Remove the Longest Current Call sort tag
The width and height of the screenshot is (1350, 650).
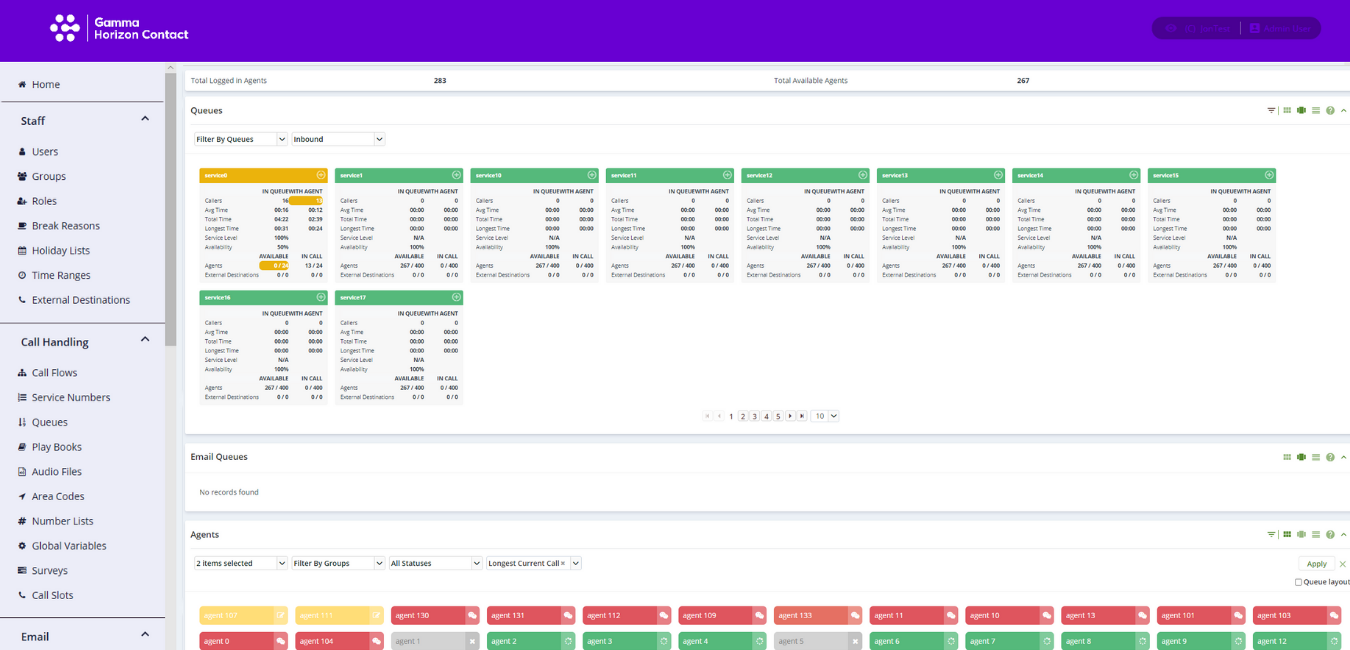[563, 564]
